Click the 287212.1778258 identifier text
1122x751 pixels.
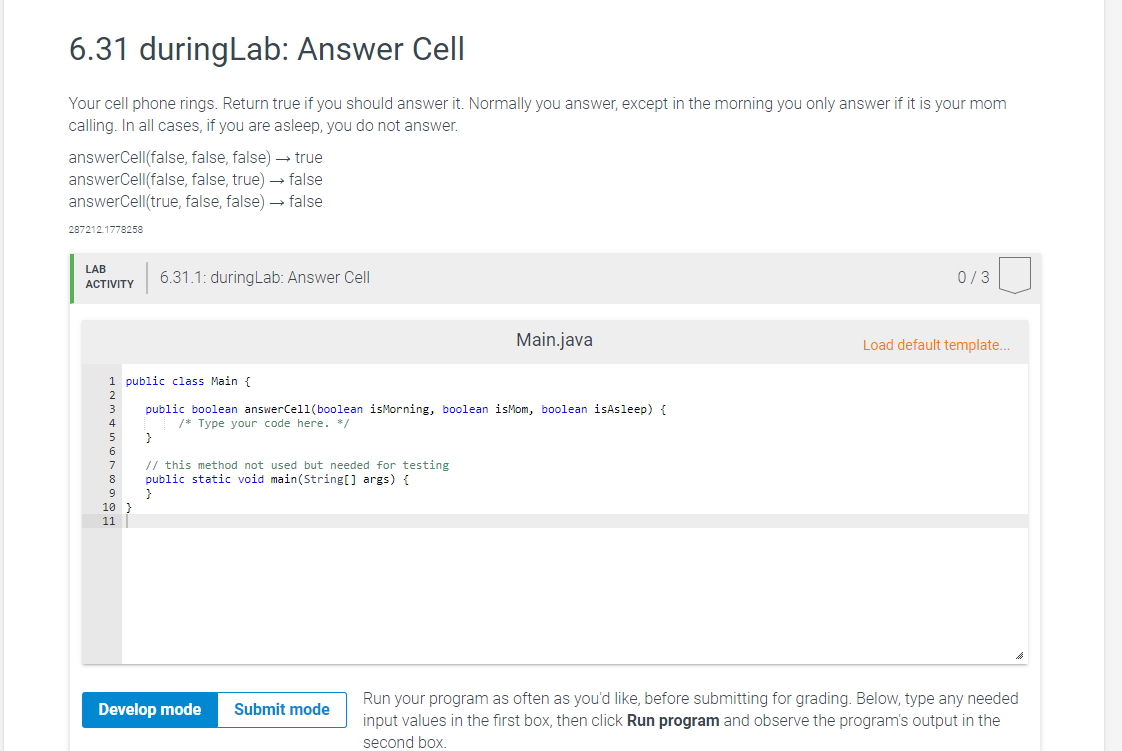[105, 229]
